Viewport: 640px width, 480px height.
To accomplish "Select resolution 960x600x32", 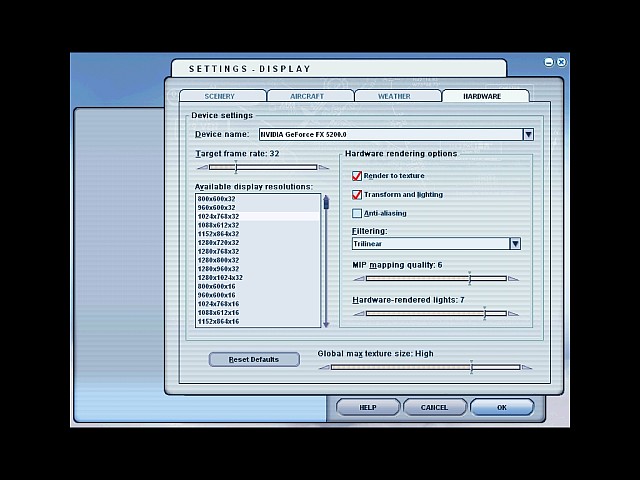I will coord(258,207).
